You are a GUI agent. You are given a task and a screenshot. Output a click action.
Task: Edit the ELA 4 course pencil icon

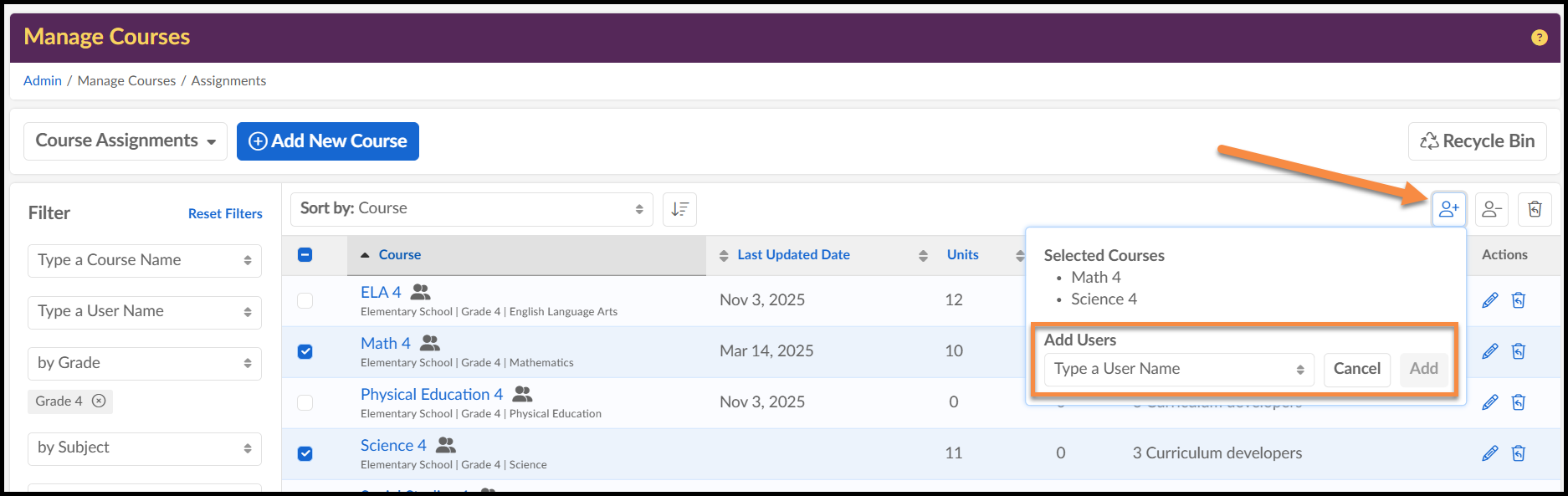click(x=1489, y=300)
